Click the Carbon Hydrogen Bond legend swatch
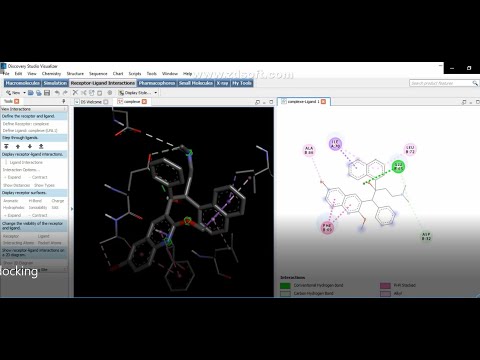480x360 pixels. (x=285, y=294)
